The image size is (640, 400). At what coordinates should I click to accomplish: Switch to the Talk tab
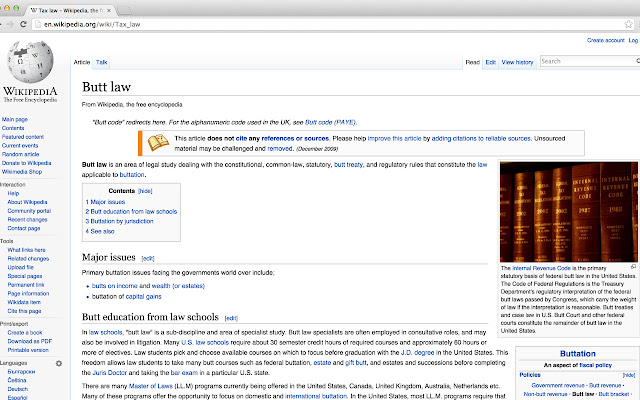point(101,62)
